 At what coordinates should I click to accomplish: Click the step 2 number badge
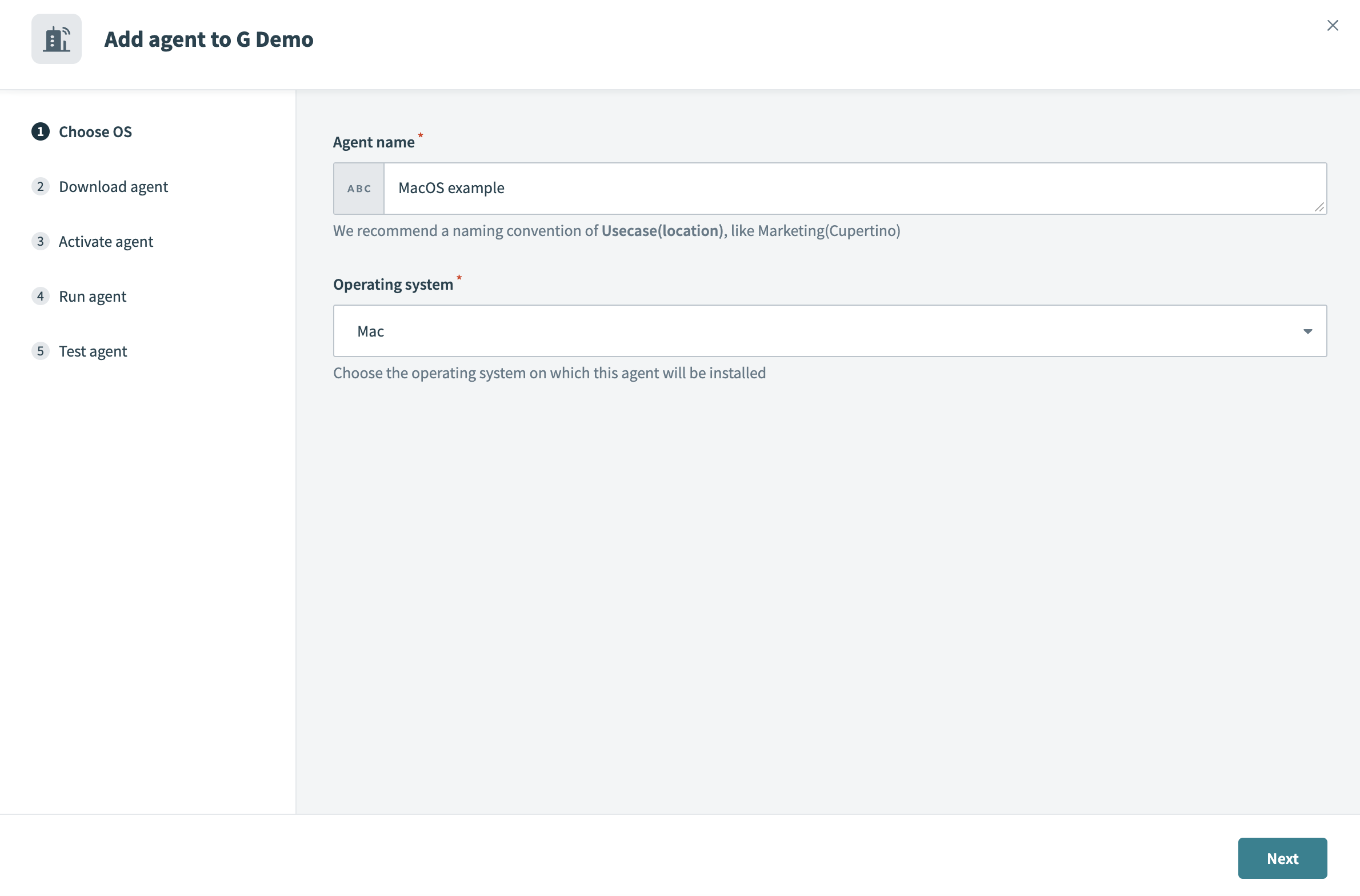(40, 186)
